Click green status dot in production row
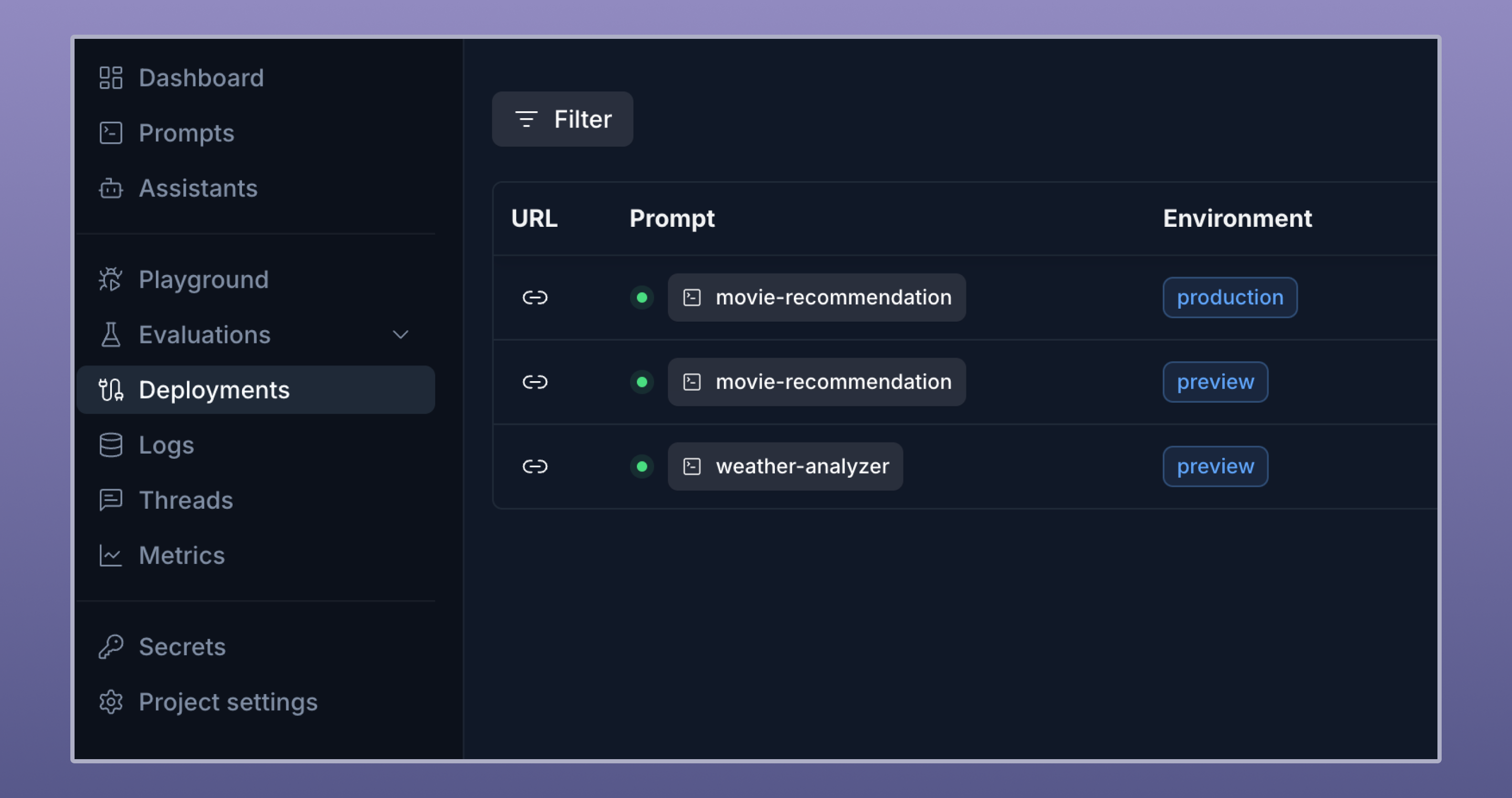 pos(642,298)
